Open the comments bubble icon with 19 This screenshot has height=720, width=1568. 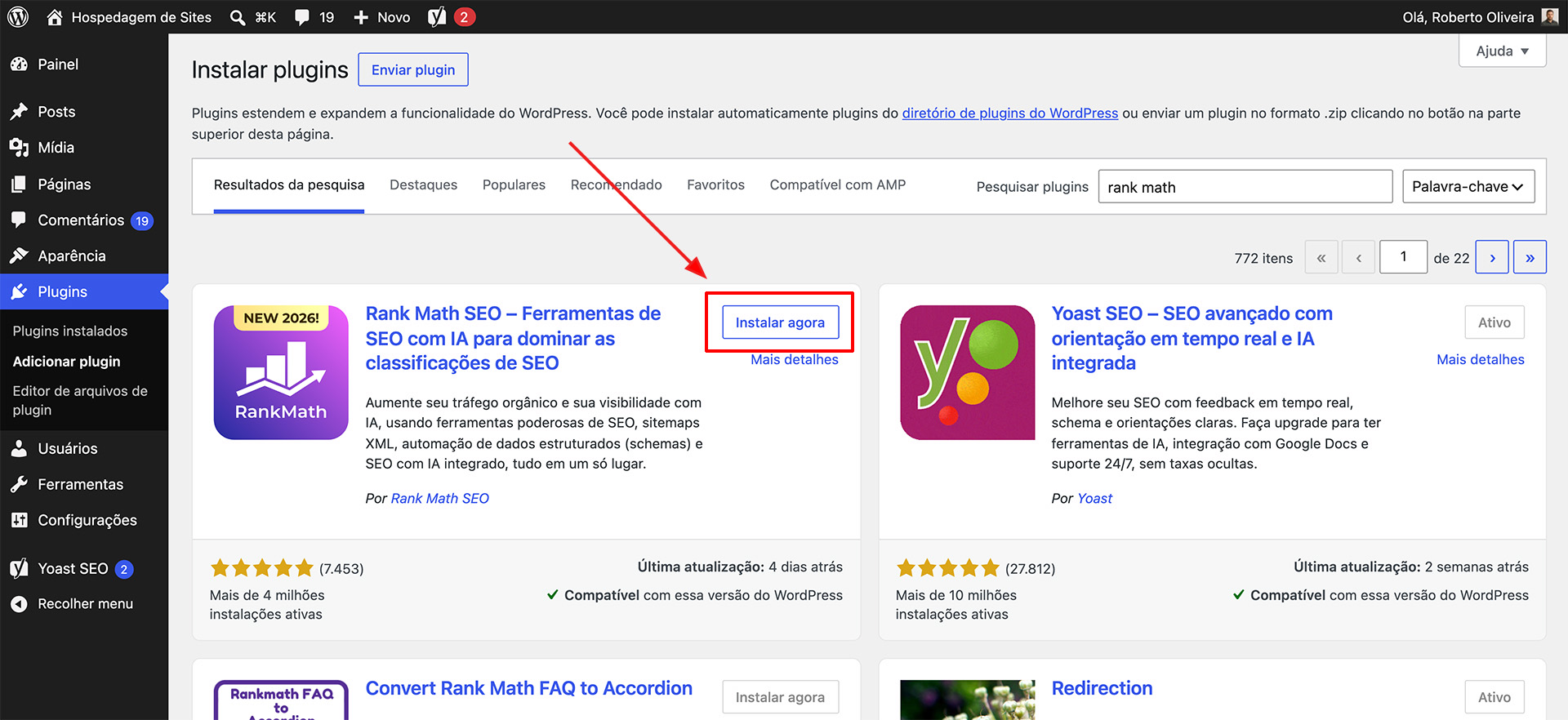(x=302, y=17)
